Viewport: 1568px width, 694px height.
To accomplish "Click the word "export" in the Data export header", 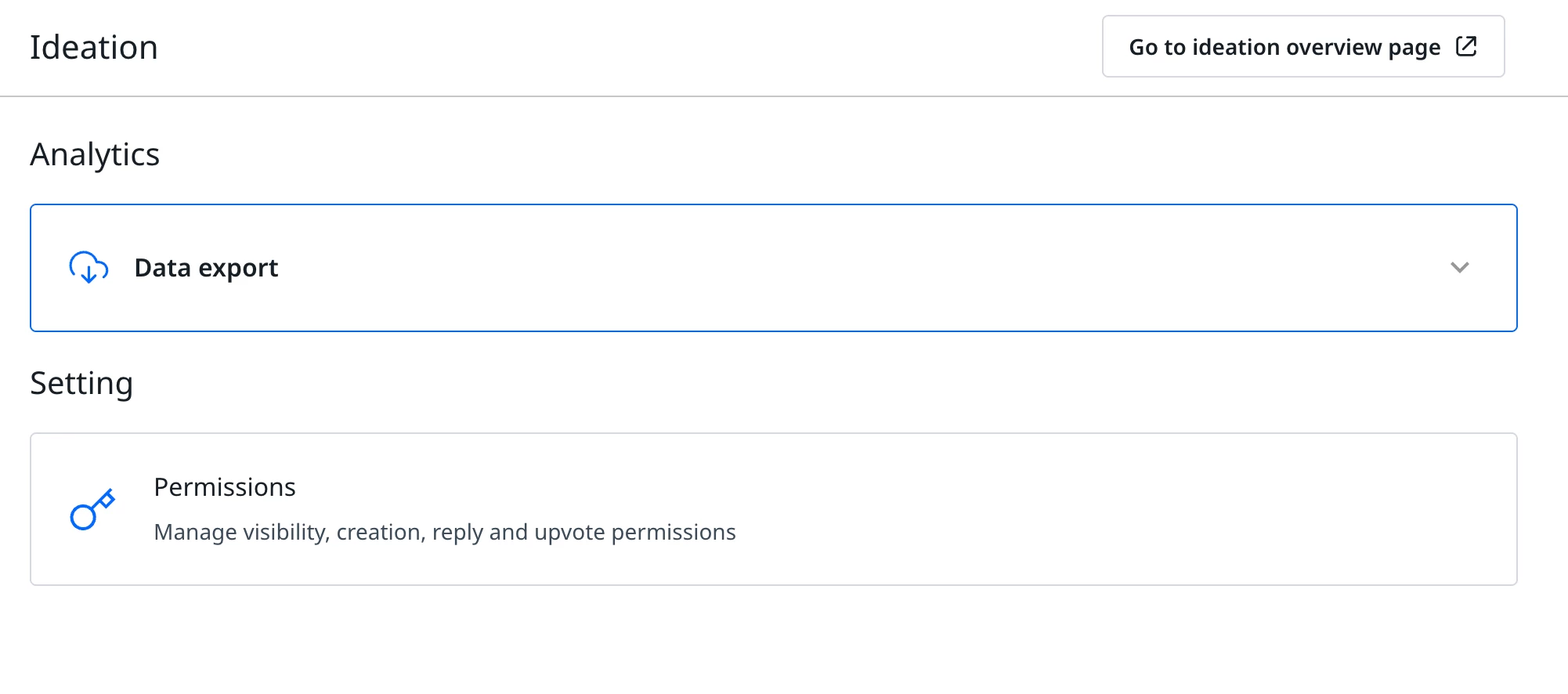I will point(238,269).
